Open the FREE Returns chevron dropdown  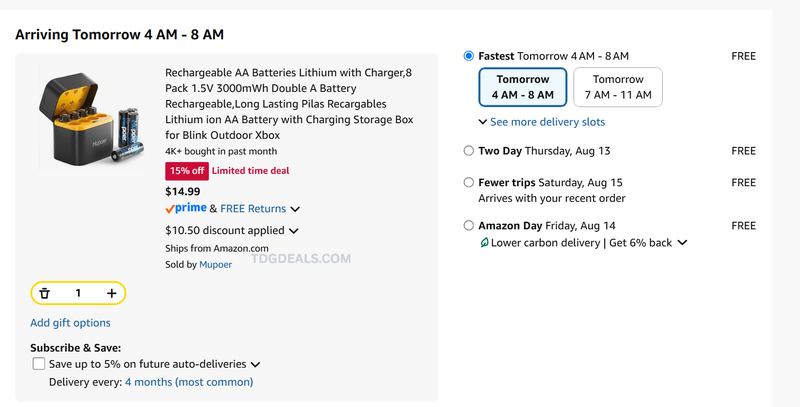tap(295, 209)
